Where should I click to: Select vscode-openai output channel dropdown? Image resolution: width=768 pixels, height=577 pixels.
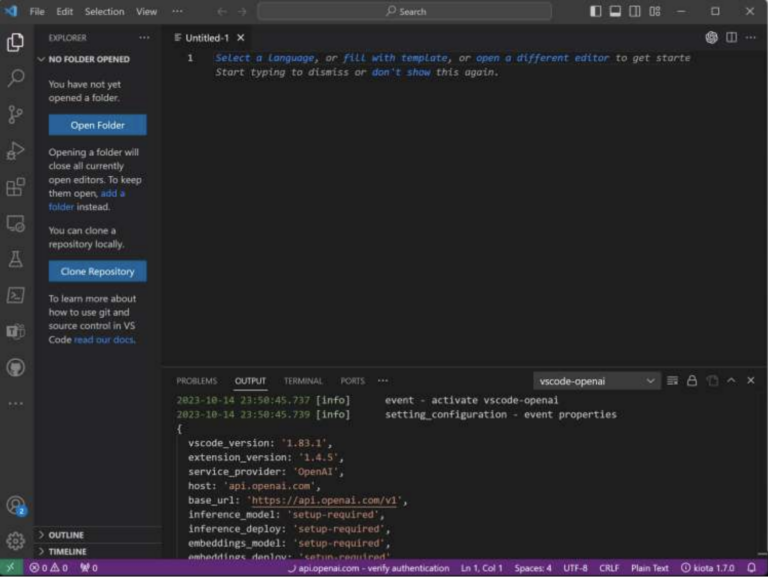pos(596,381)
